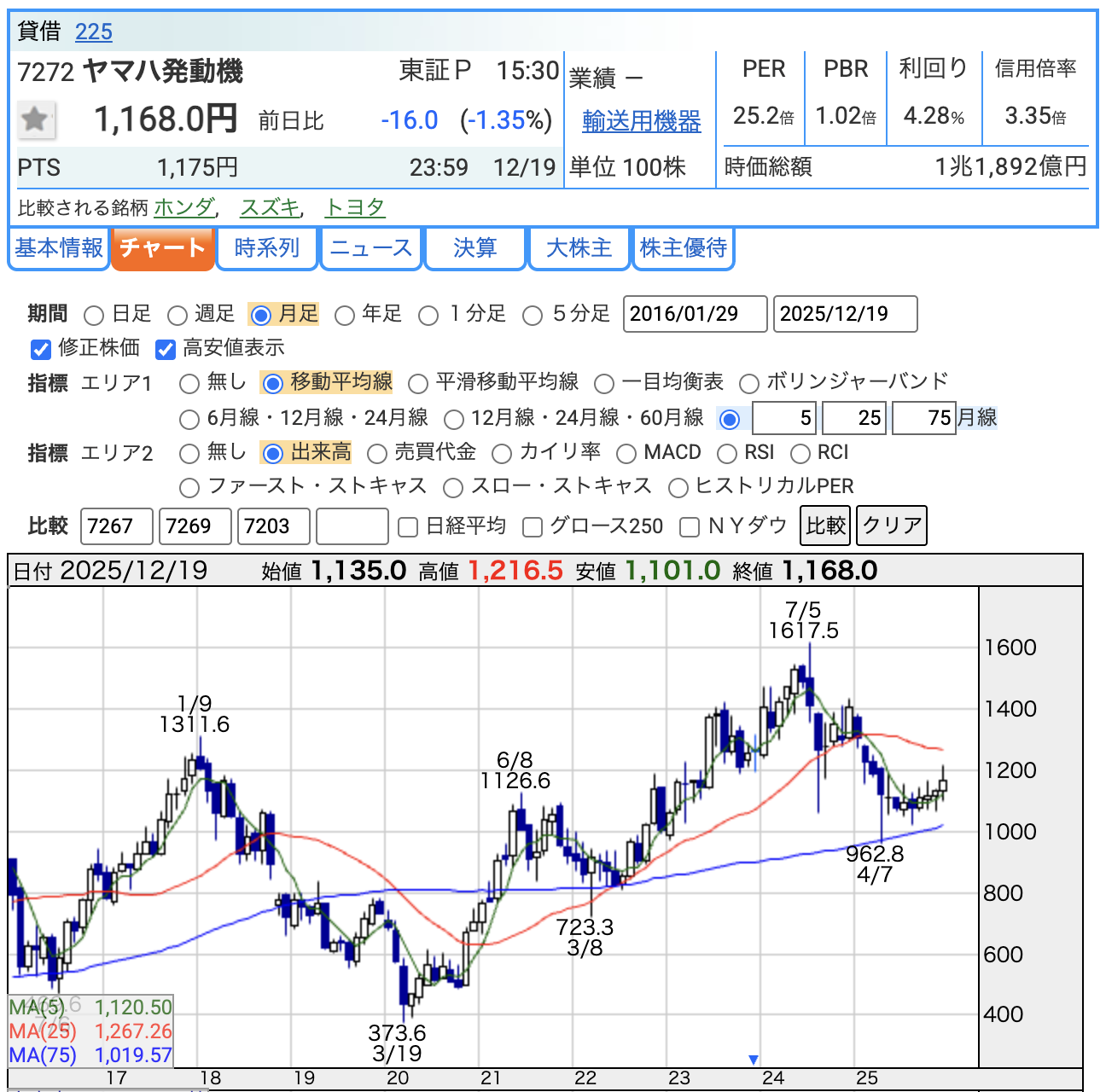Choose the MACD indicator for area 2
Image resolution: width=1106 pixels, height=1092 pixels.
click(626, 453)
